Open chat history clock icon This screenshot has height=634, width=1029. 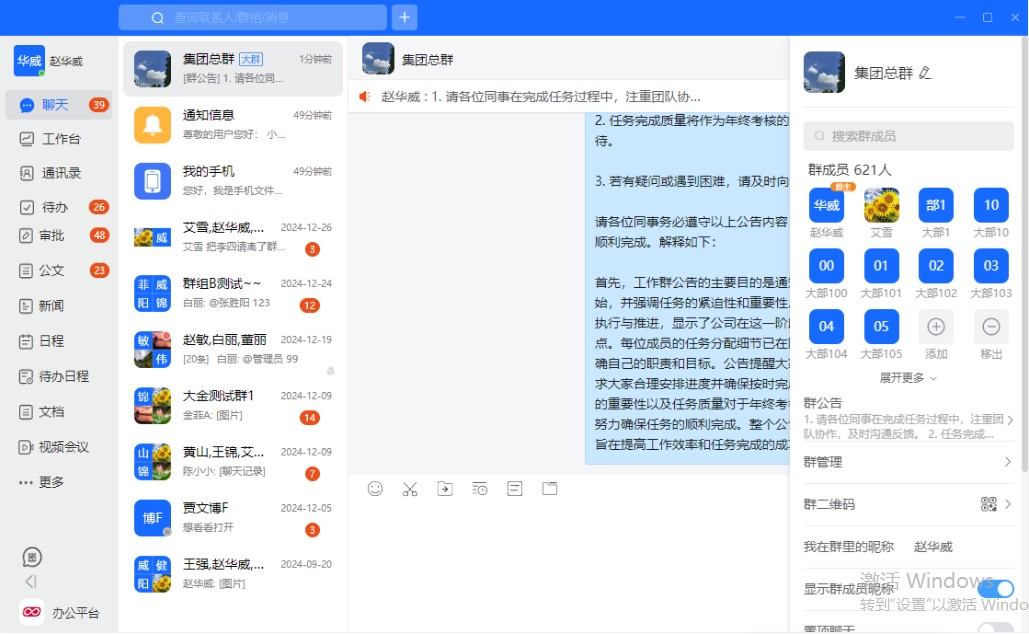(480, 489)
